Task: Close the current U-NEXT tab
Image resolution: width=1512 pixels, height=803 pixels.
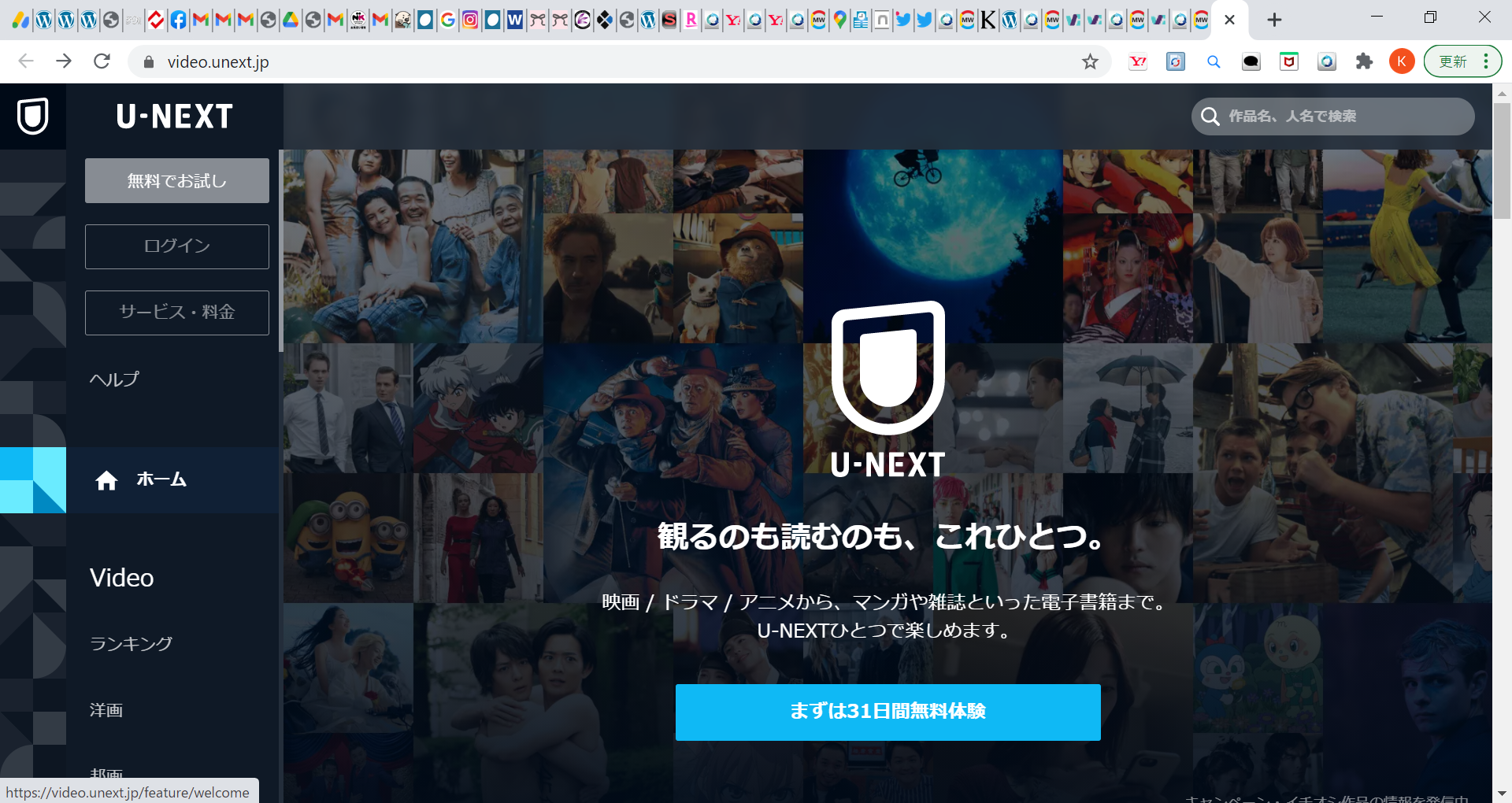Action: pos(1229,20)
